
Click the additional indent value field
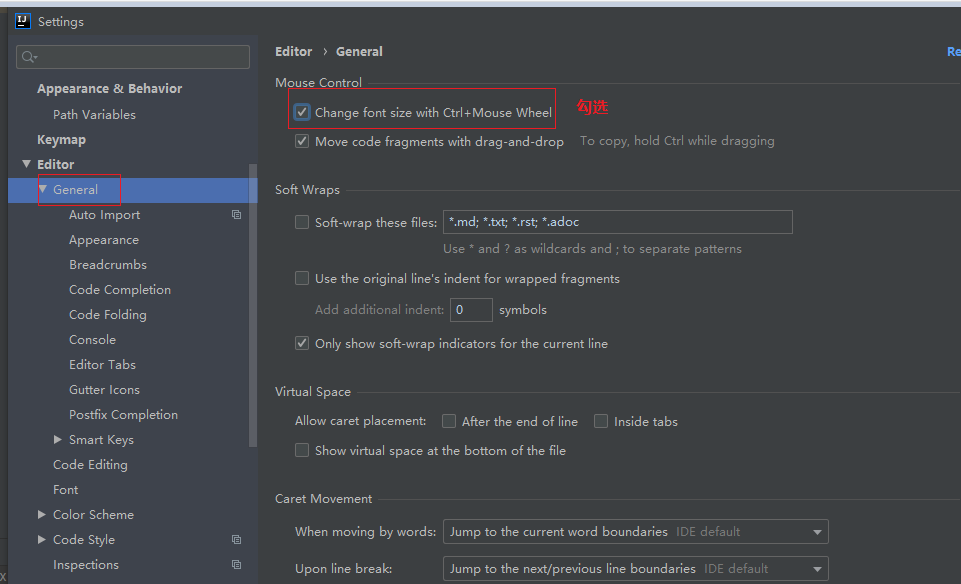pos(470,309)
